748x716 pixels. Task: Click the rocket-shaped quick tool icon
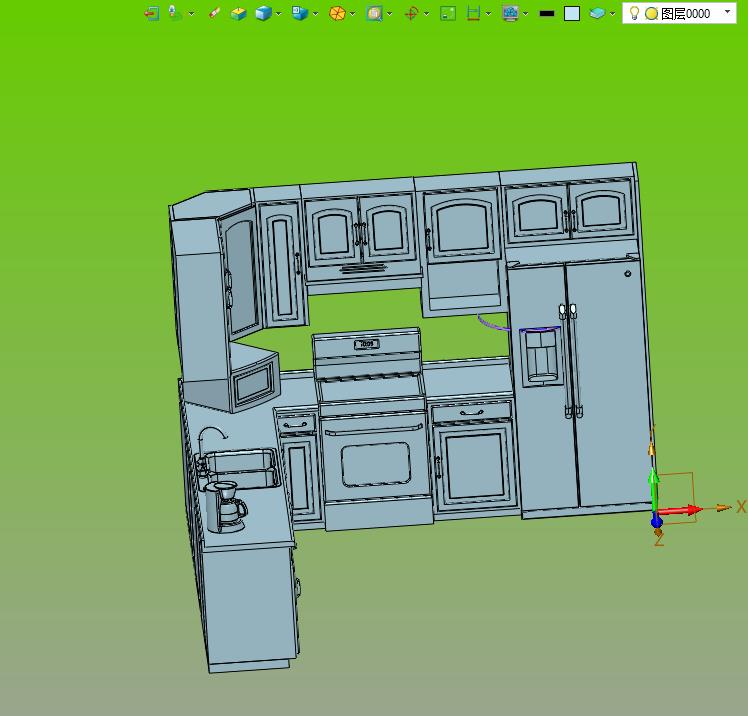tap(175, 13)
